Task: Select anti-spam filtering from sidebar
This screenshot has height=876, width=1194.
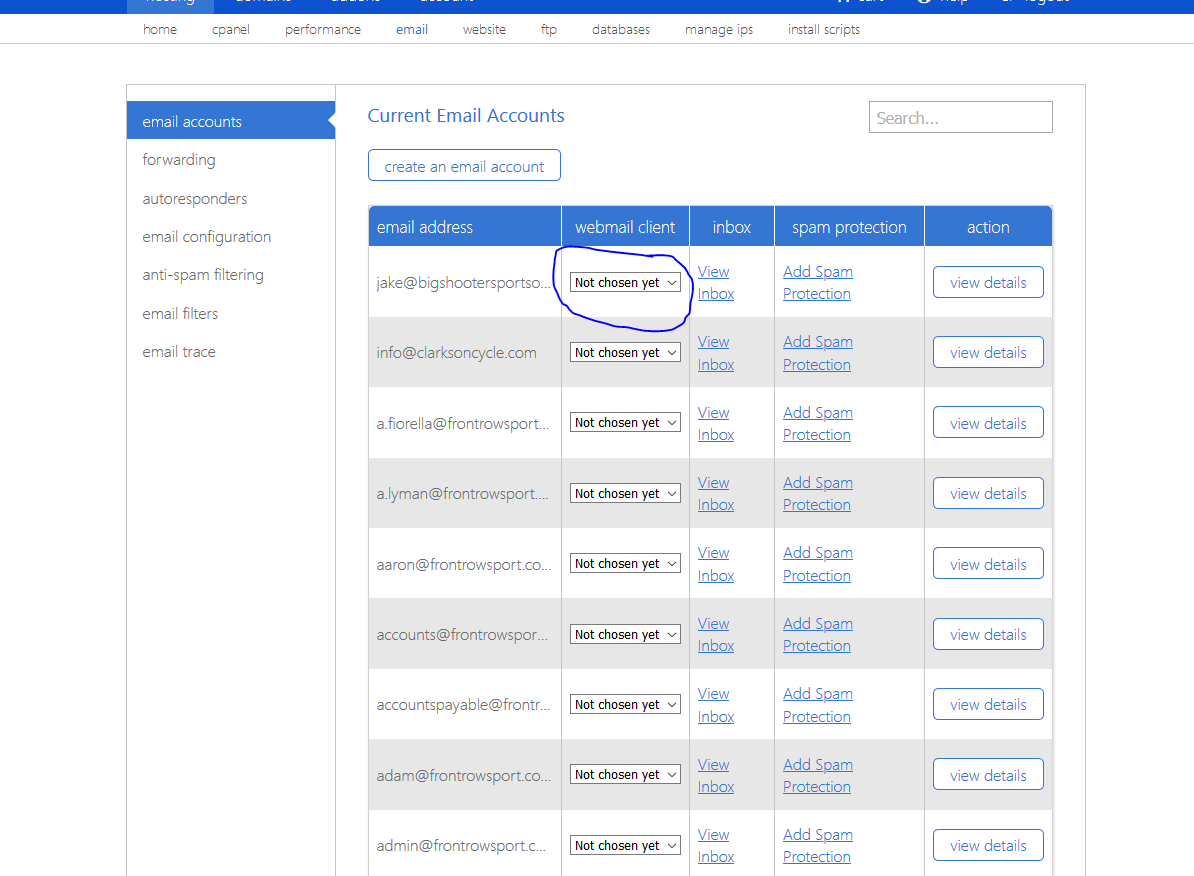Action: click(x=203, y=275)
